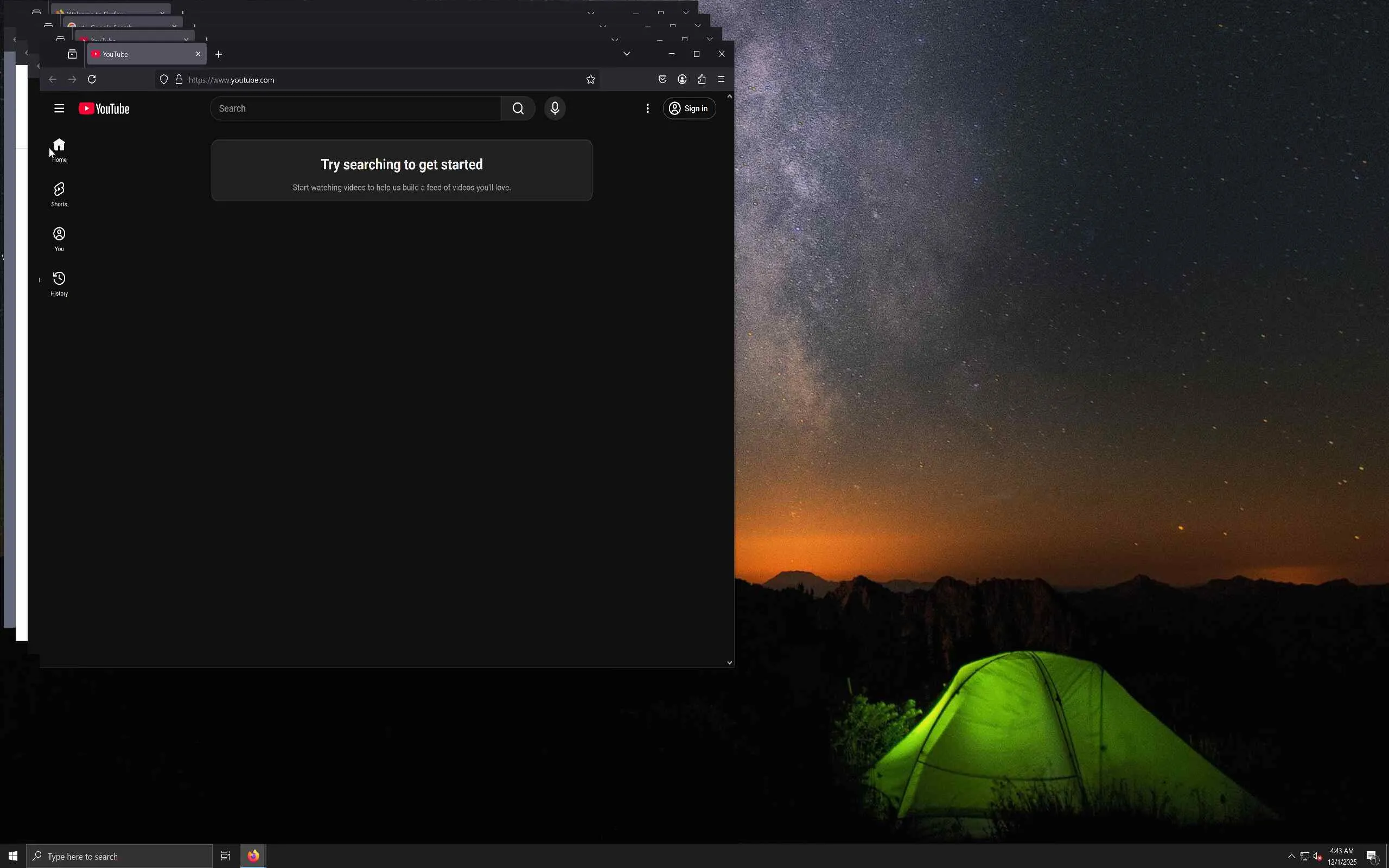Open Firefox View recent browsing
The image size is (1389, 868).
(72, 54)
